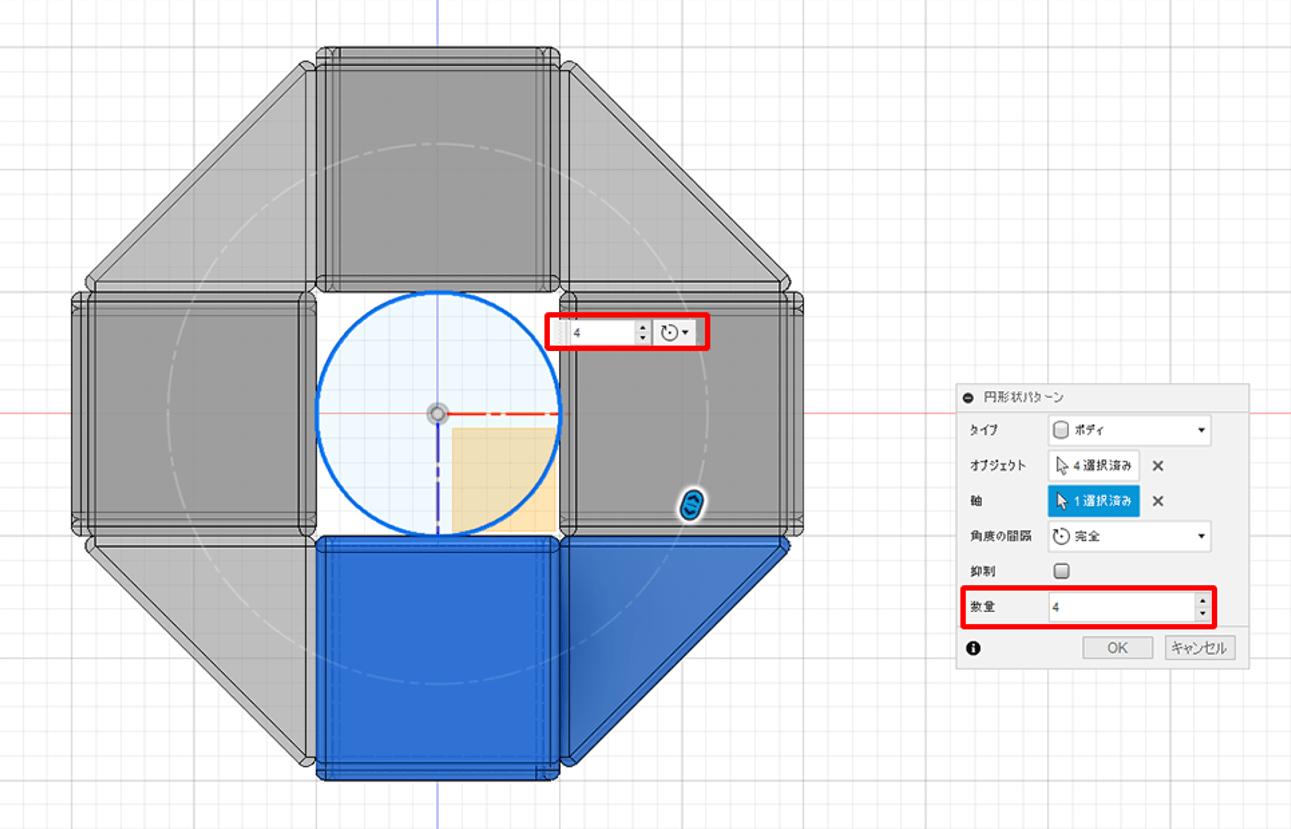Increase the canvas quantity with up arrow
The width and height of the screenshot is (1291, 829).
(642, 326)
